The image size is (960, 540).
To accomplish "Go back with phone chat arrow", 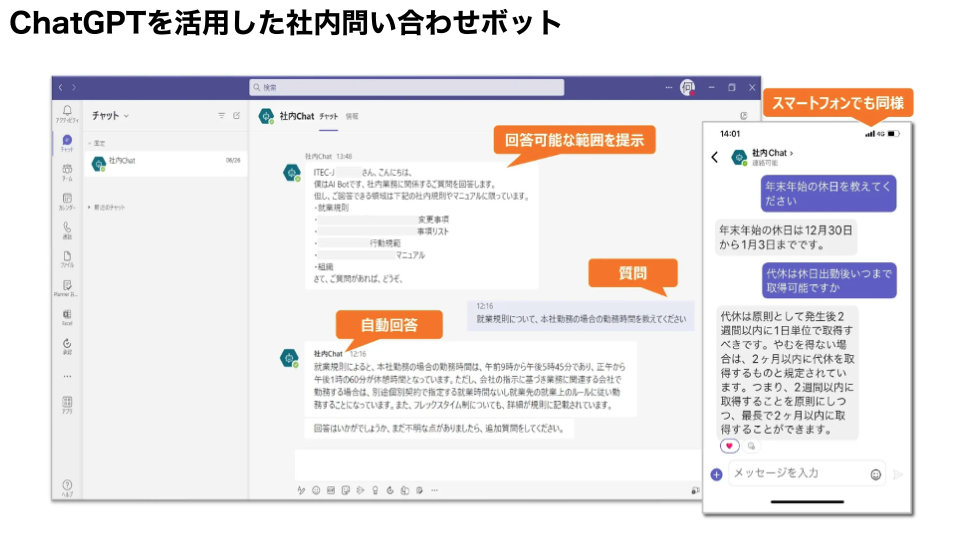I will coord(715,157).
